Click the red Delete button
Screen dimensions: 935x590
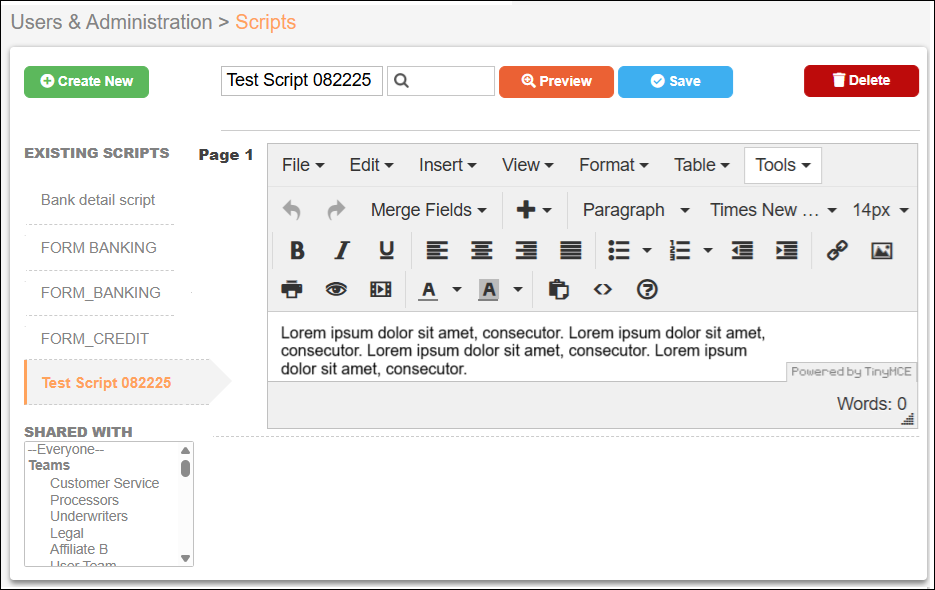point(861,81)
